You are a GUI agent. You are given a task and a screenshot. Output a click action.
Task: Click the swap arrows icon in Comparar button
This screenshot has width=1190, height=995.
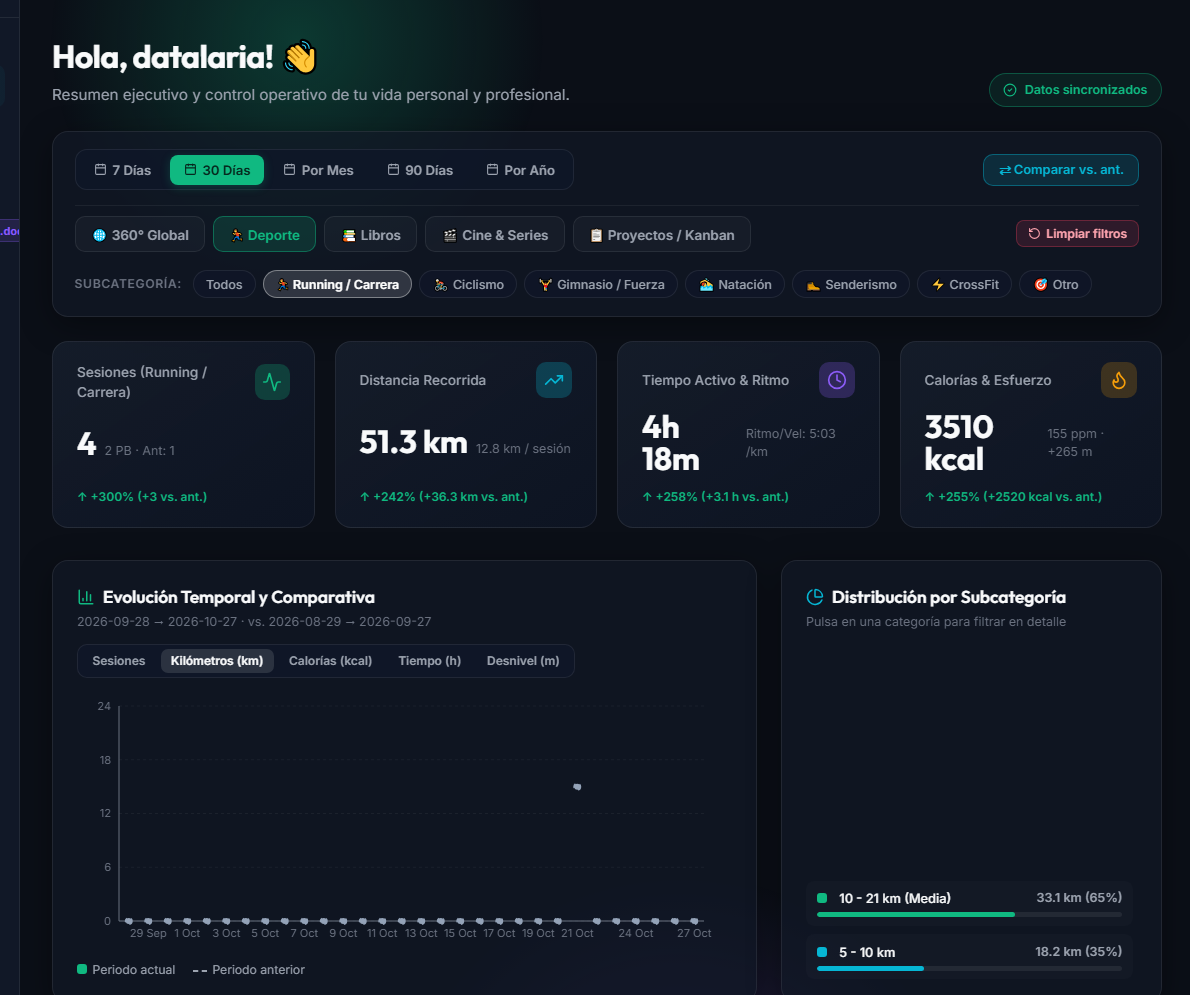click(1005, 170)
